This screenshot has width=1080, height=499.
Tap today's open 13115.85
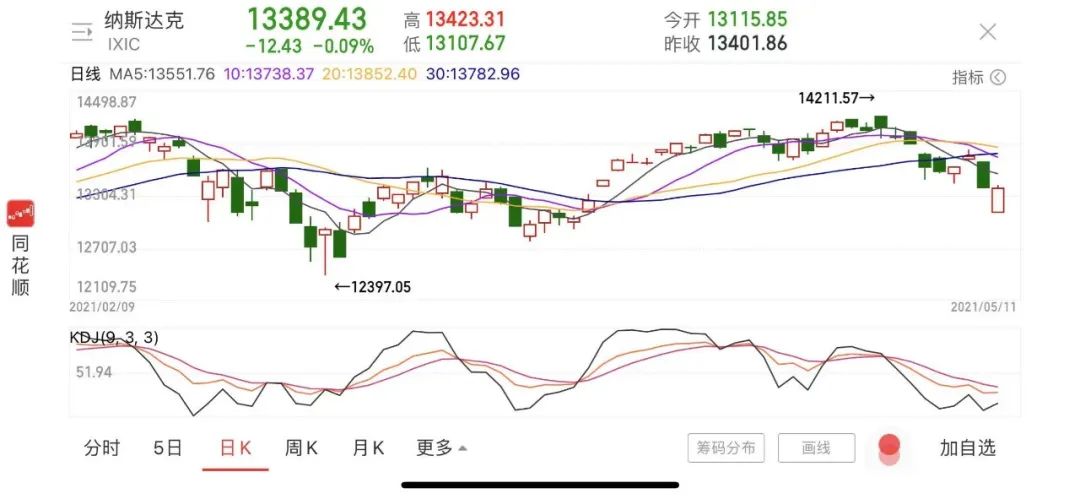point(747,19)
